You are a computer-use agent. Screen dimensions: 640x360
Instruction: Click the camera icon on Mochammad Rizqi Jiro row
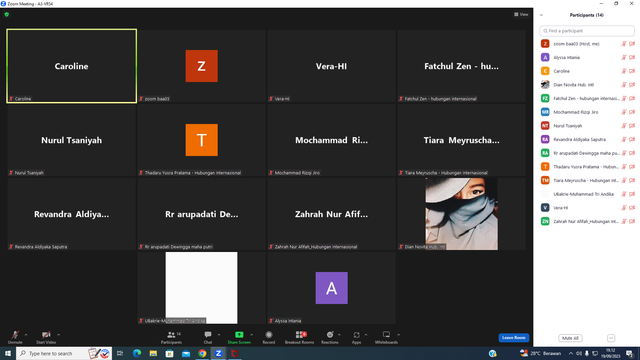click(x=632, y=112)
